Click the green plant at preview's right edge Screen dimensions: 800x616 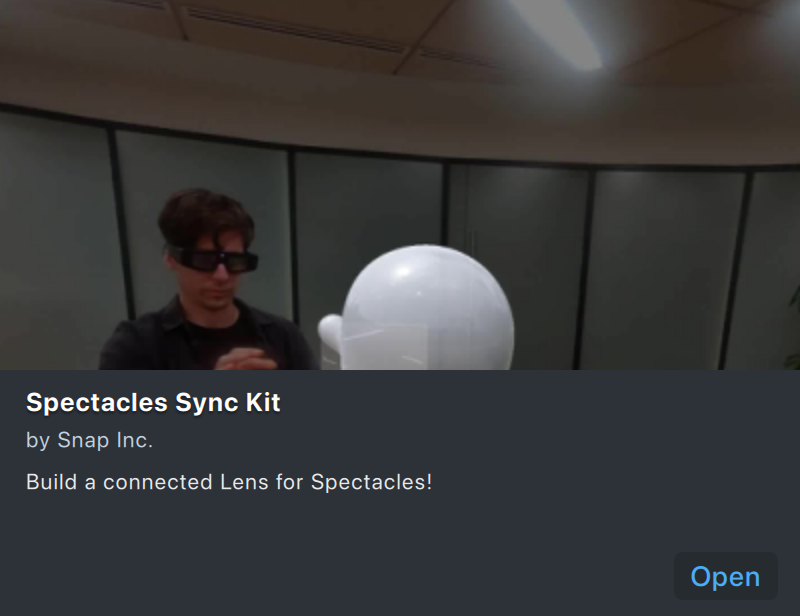point(794,327)
